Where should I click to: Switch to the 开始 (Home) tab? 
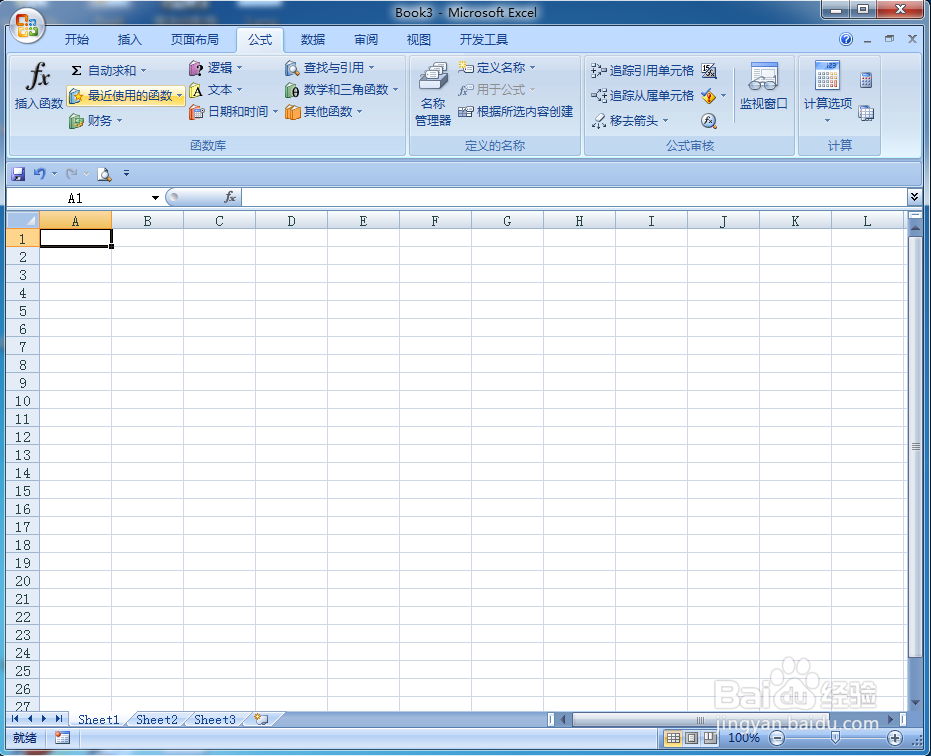click(x=77, y=40)
